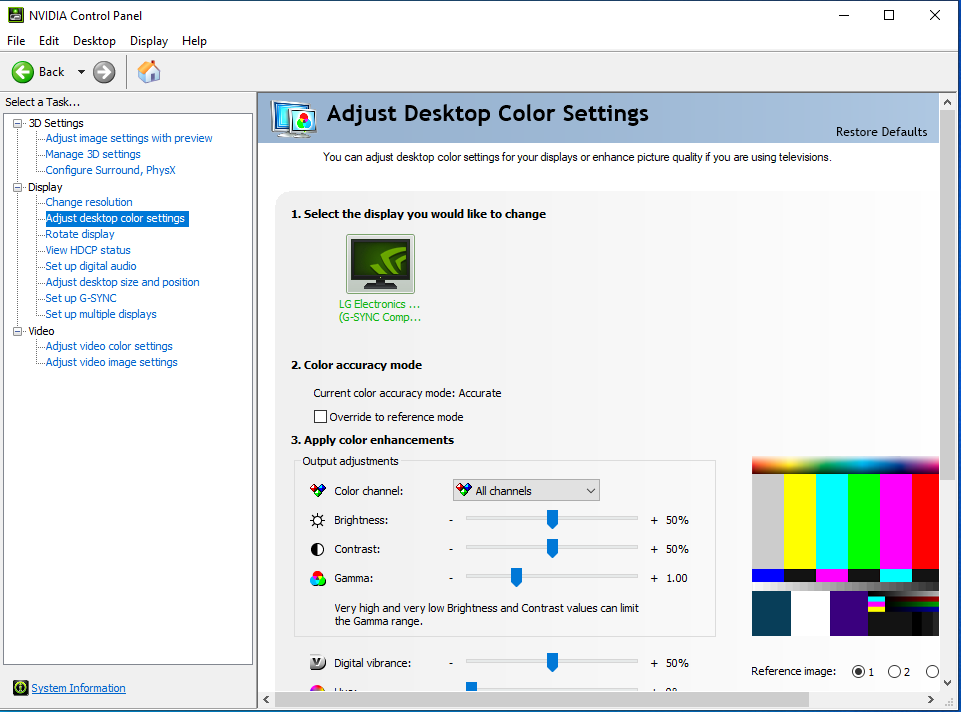Select Change resolution in task tree
Screen dimensions: 961x712
tap(89, 202)
